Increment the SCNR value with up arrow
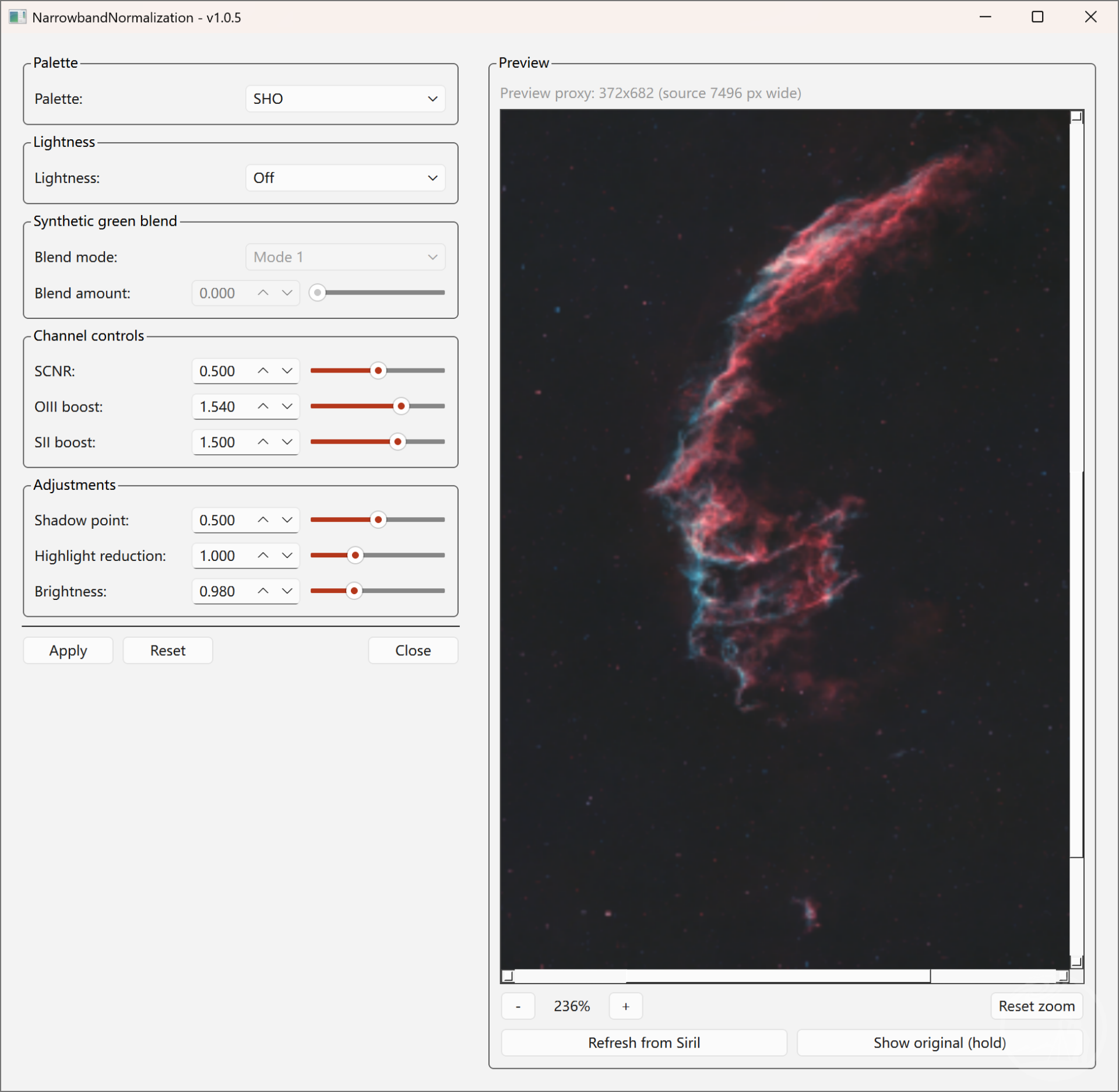The height and width of the screenshot is (1092, 1119). coord(263,371)
